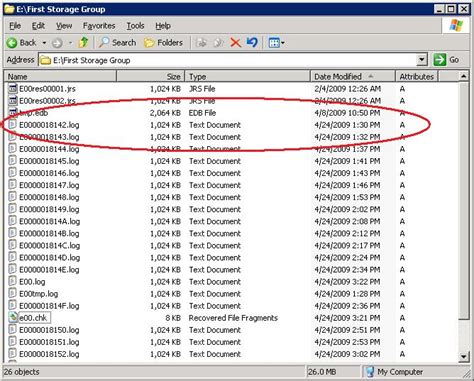The width and height of the screenshot is (474, 381).
Task: Click the red Delete X icon
Action: tap(235, 43)
